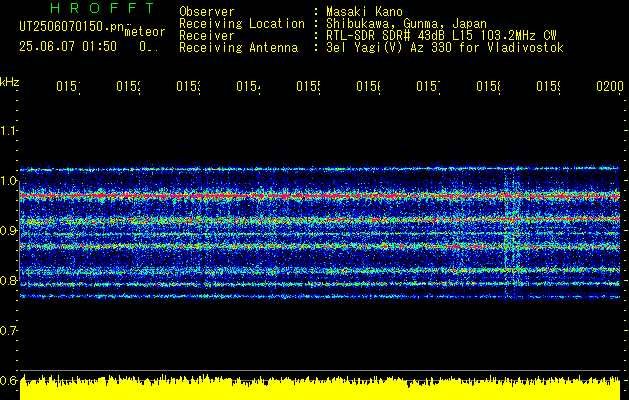Select the file name UT2506070150.pn

coord(71,26)
